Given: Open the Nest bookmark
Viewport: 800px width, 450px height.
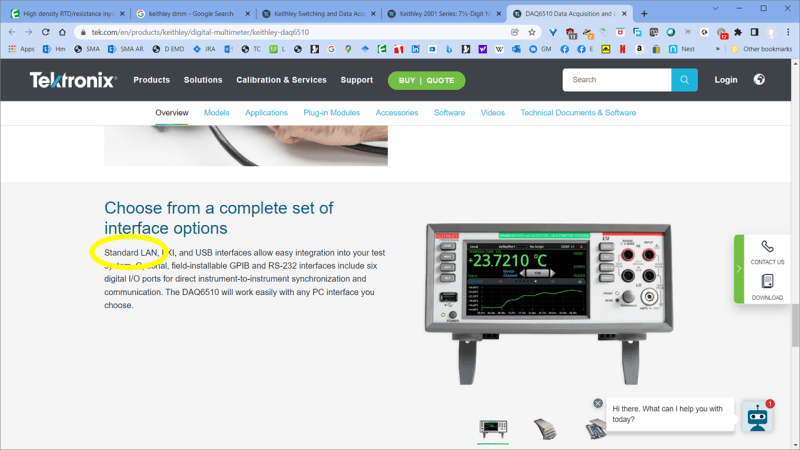Looking at the screenshot, I should point(682,49).
